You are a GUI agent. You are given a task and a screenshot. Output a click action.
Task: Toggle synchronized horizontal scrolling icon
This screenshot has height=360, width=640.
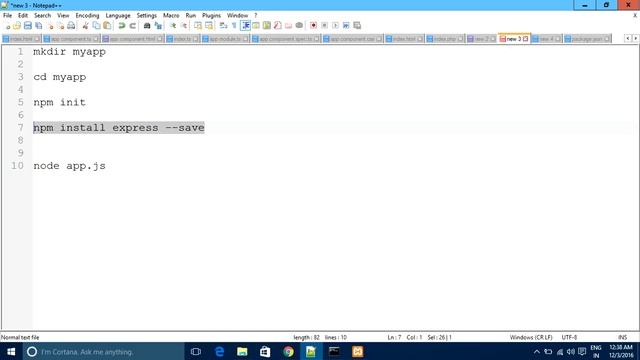209,26
